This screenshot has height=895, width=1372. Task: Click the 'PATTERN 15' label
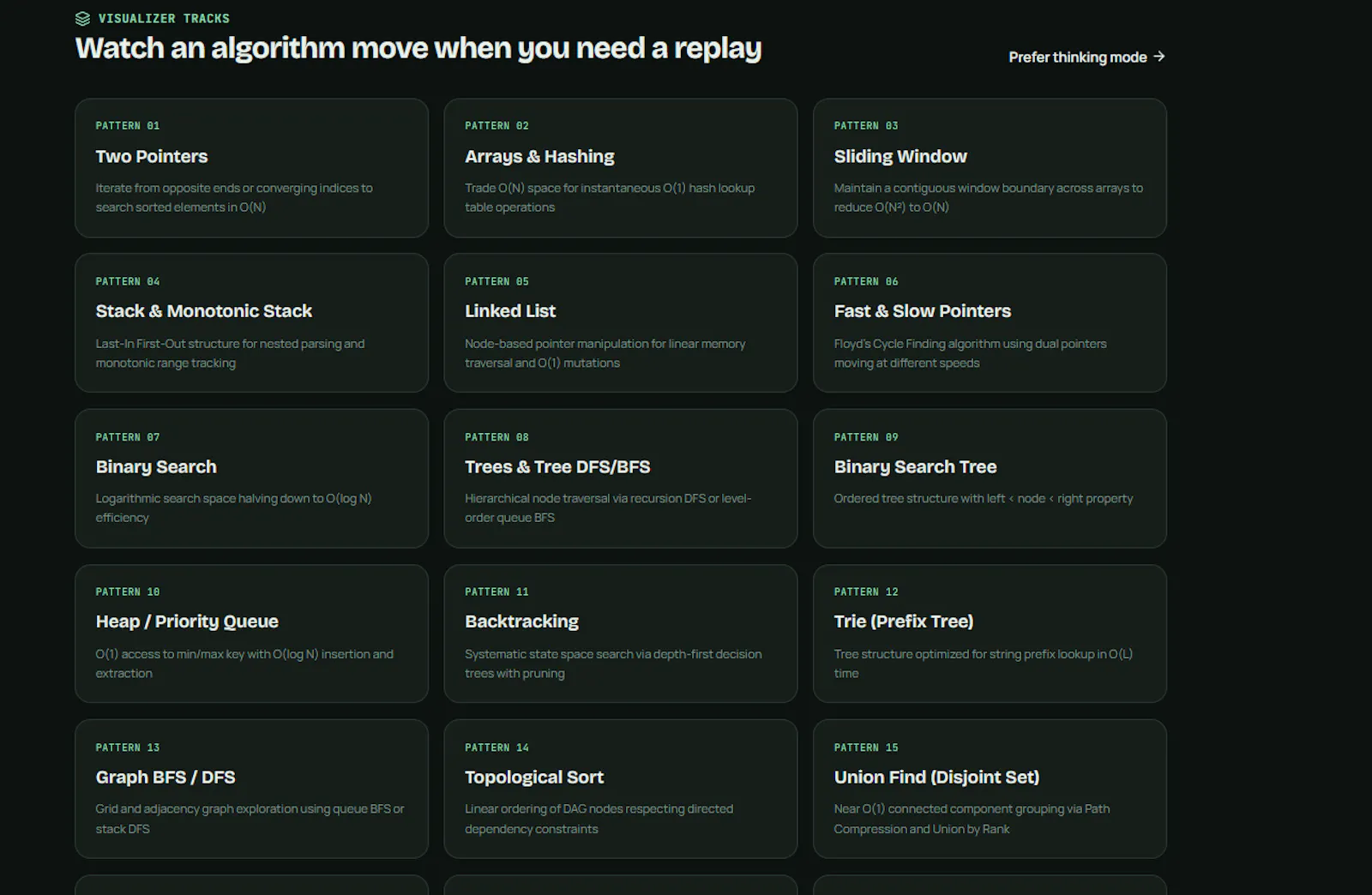pos(866,748)
